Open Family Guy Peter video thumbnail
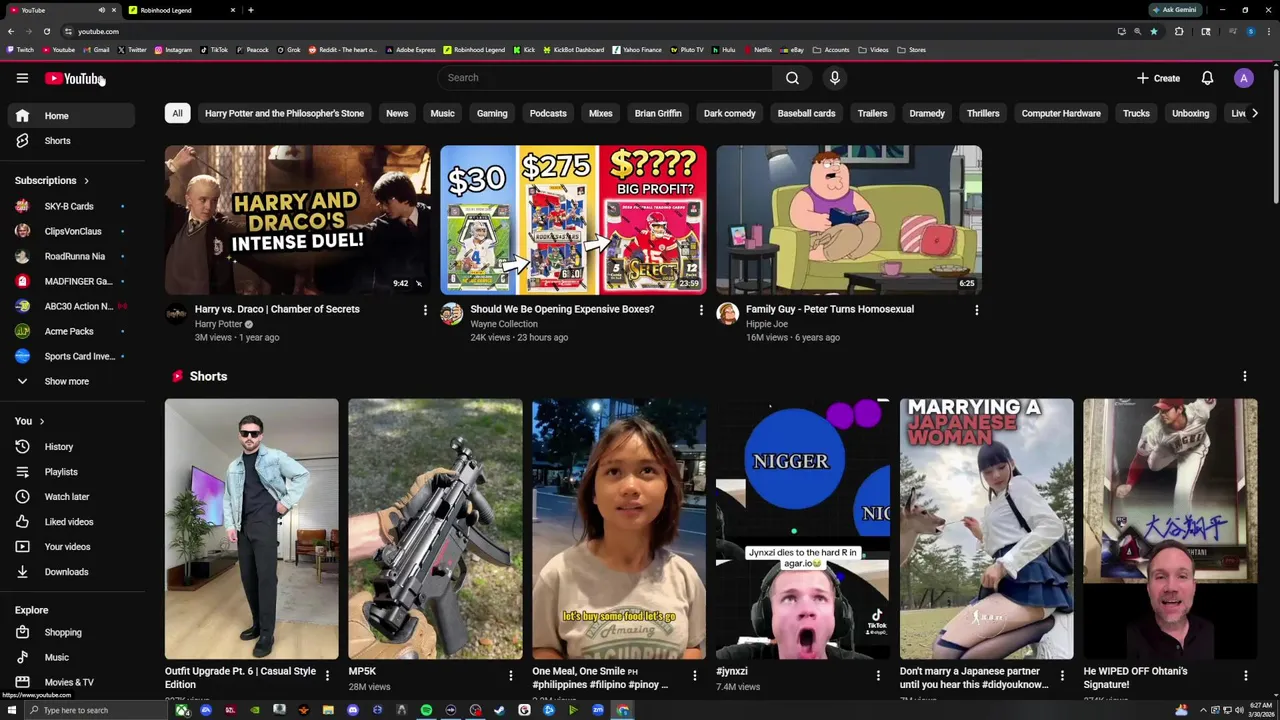Image resolution: width=1280 pixels, height=720 pixels. (849, 220)
